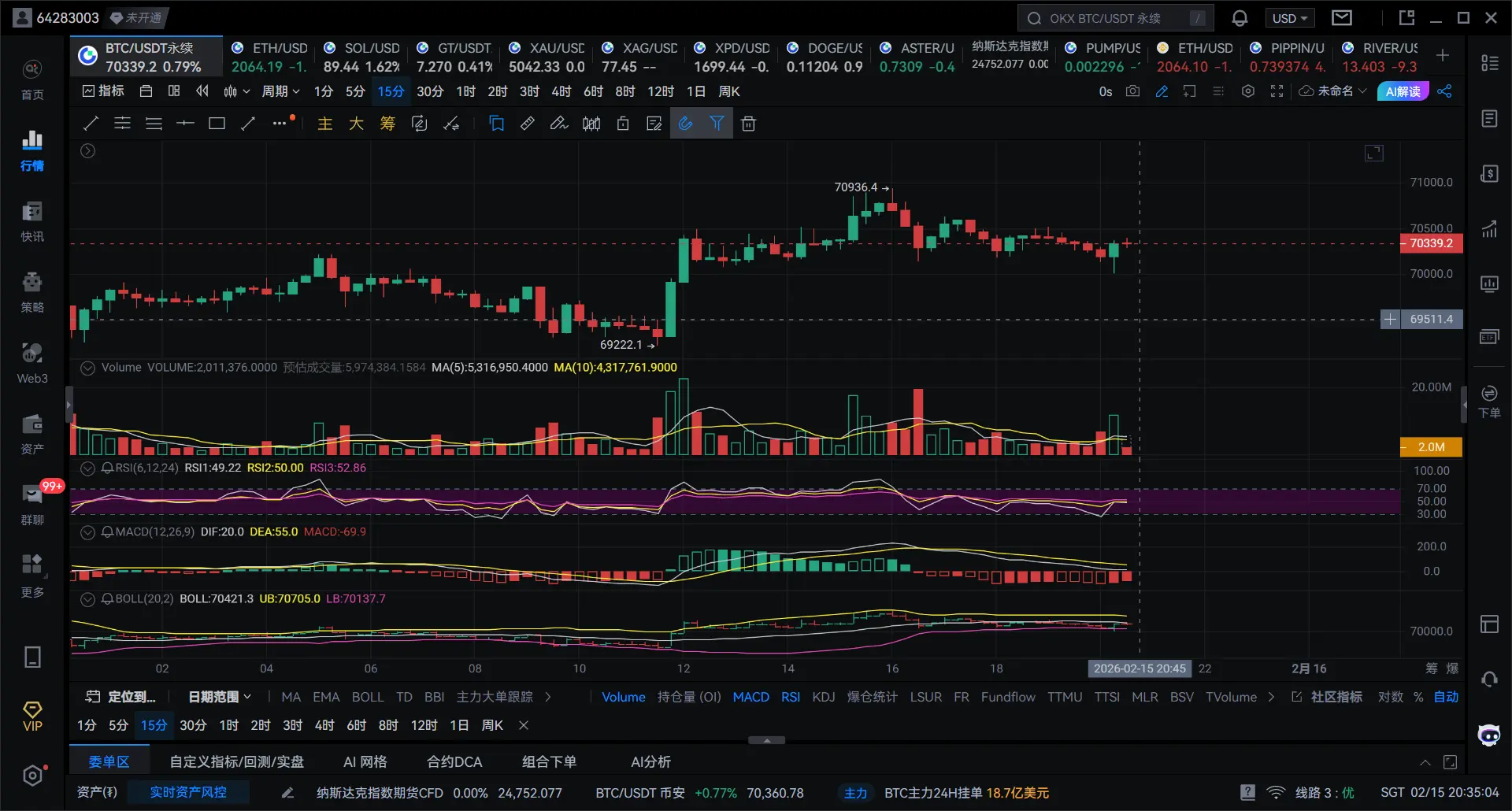Screen dimensions: 1512x811
Task: Click the trash delete drawings icon
Action: point(749,124)
